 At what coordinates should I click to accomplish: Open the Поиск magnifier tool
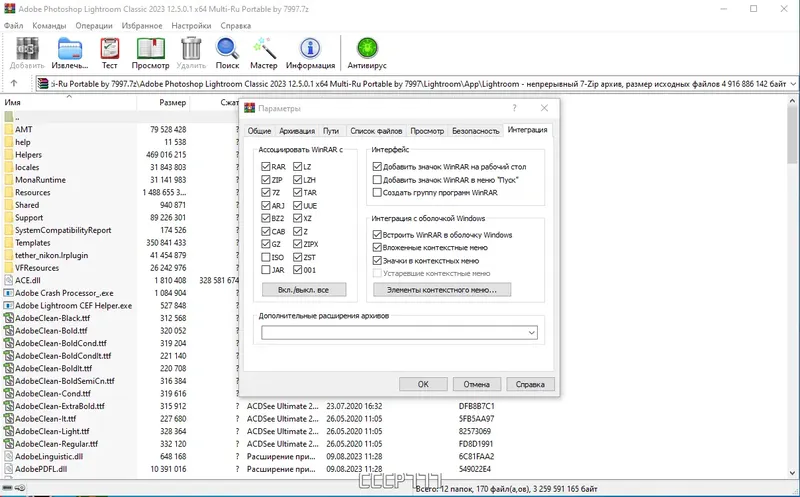(227, 49)
